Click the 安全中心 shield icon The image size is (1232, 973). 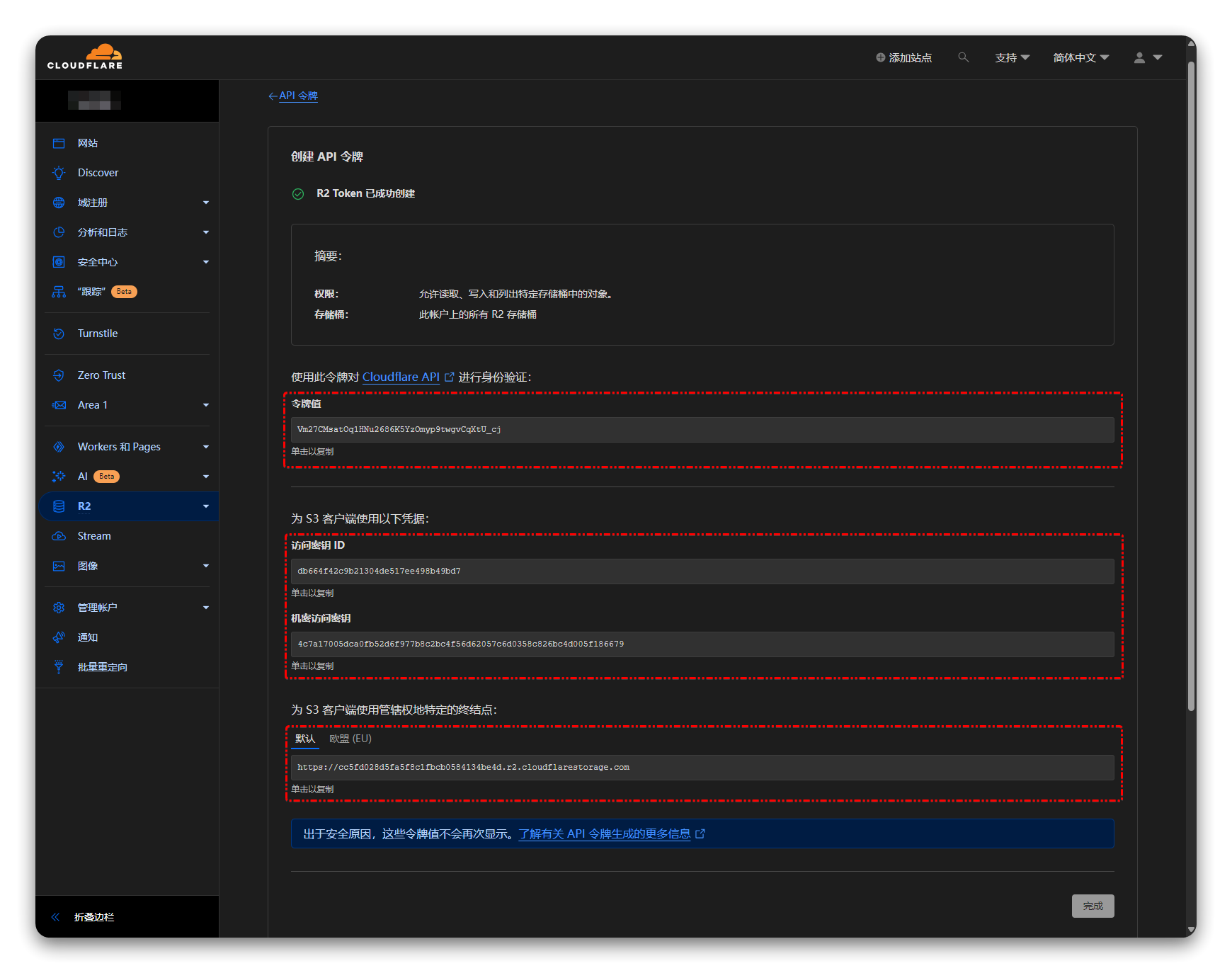59,262
